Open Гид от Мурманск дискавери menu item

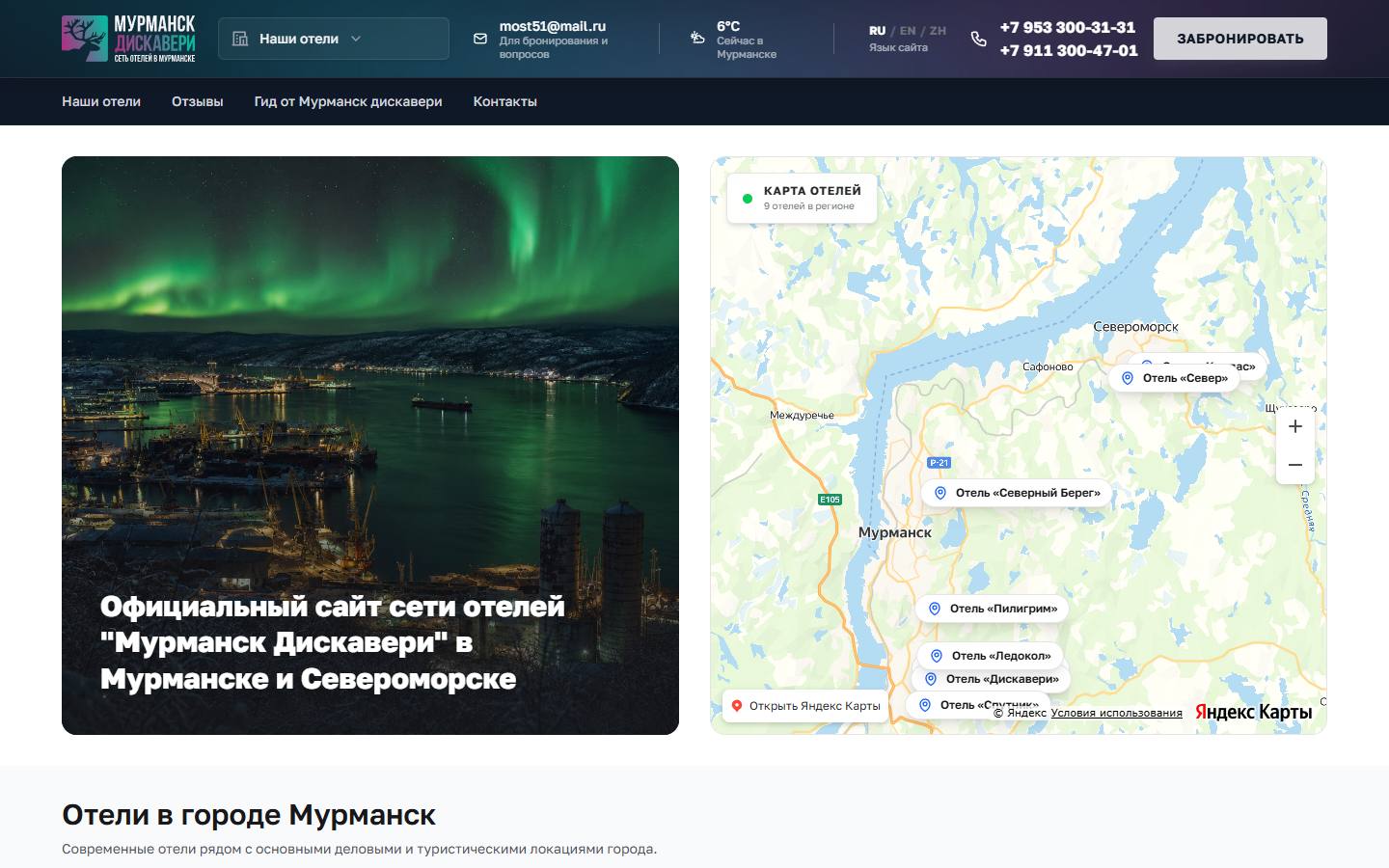tap(348, 101)
